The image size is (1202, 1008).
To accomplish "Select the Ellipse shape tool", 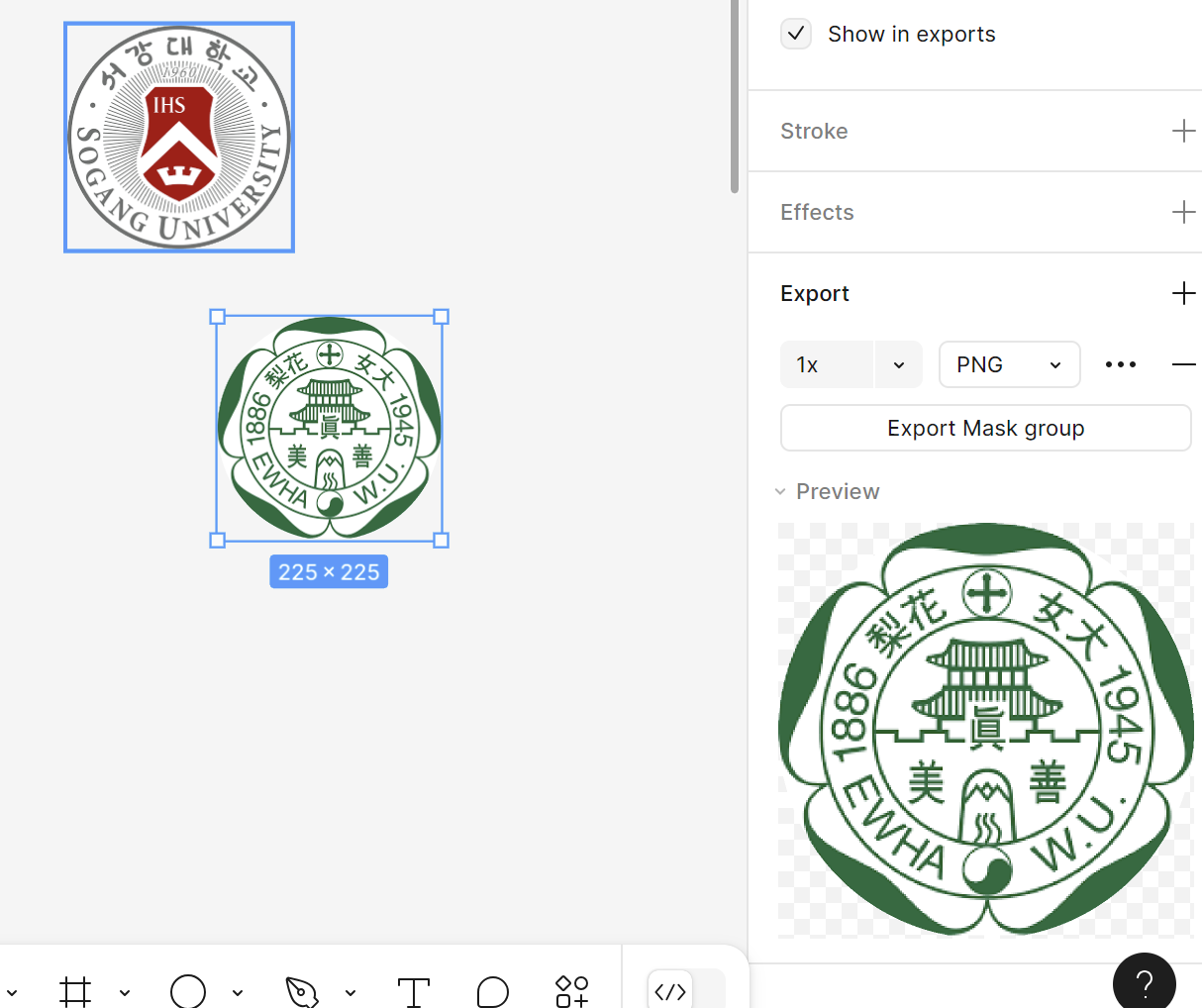I will coord(188,991).
